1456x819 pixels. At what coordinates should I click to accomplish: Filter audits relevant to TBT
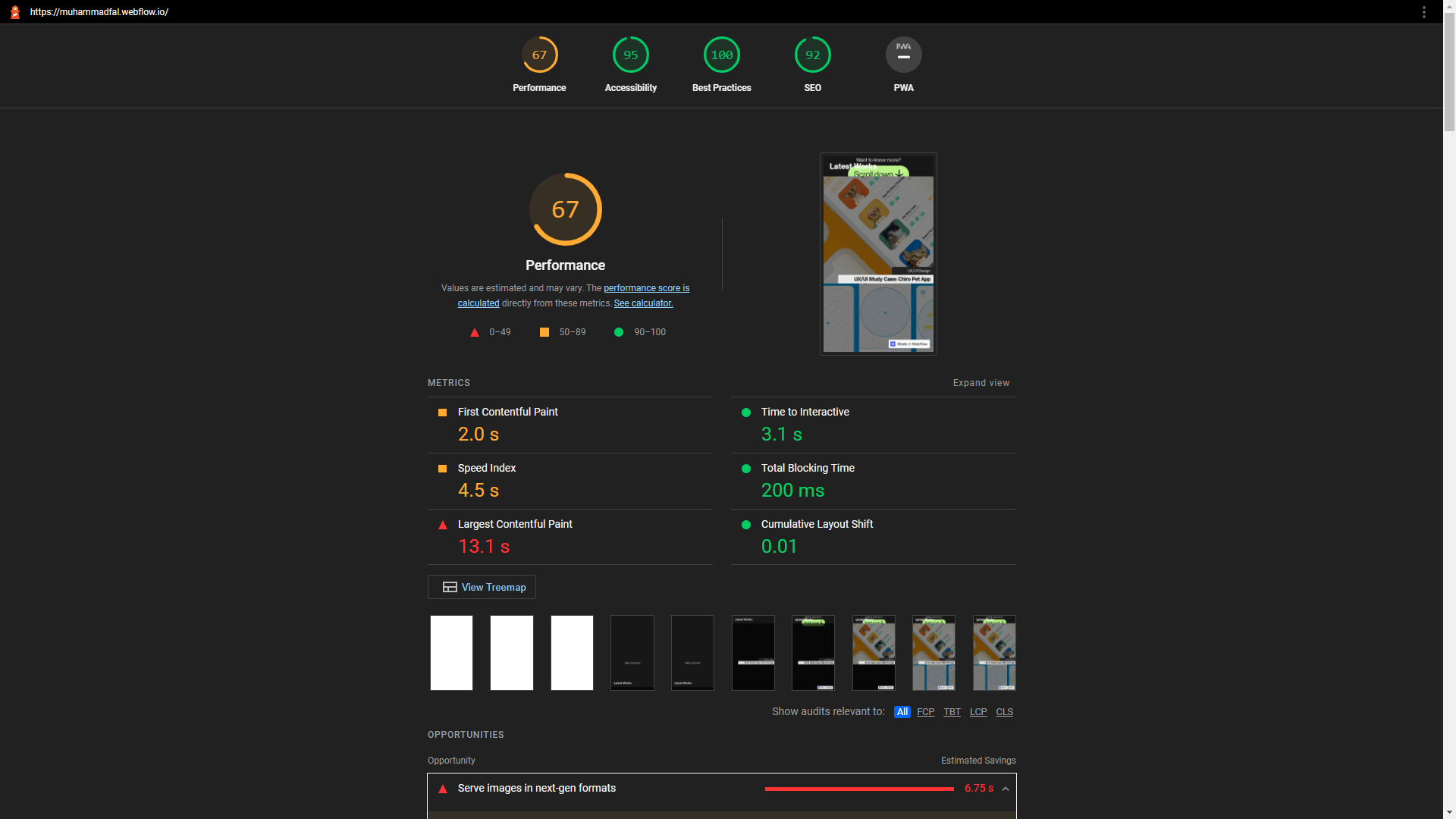[x=952, y=712]
